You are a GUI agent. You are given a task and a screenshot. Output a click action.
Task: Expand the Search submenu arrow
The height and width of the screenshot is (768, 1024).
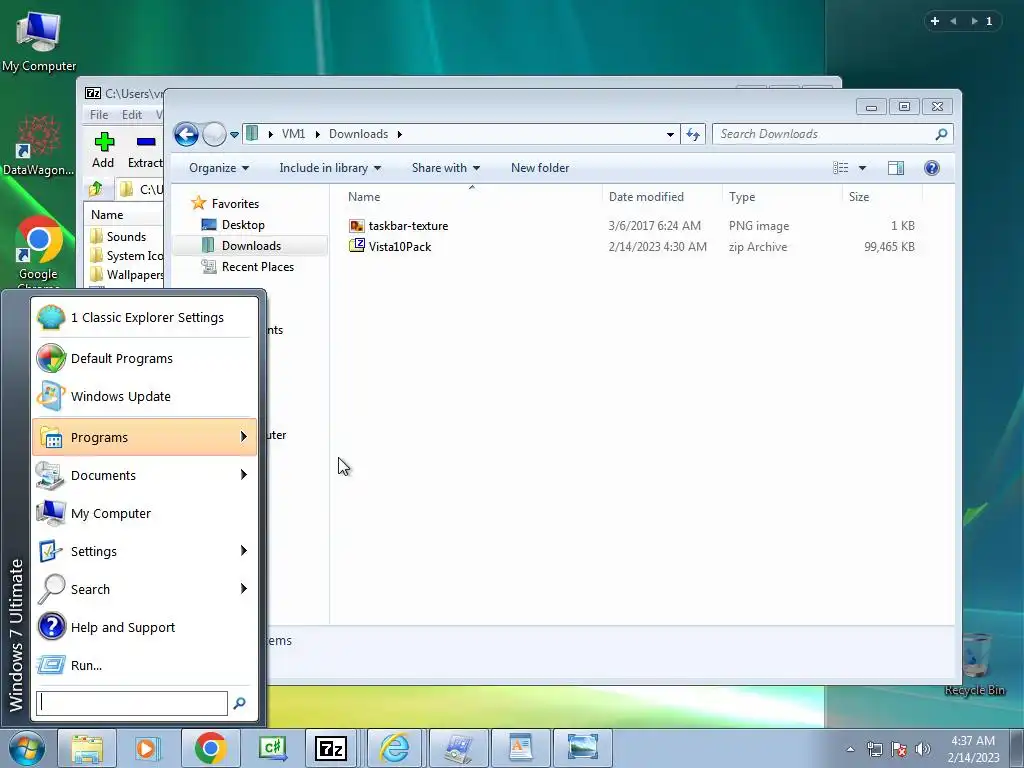click(x=244, y=588)
